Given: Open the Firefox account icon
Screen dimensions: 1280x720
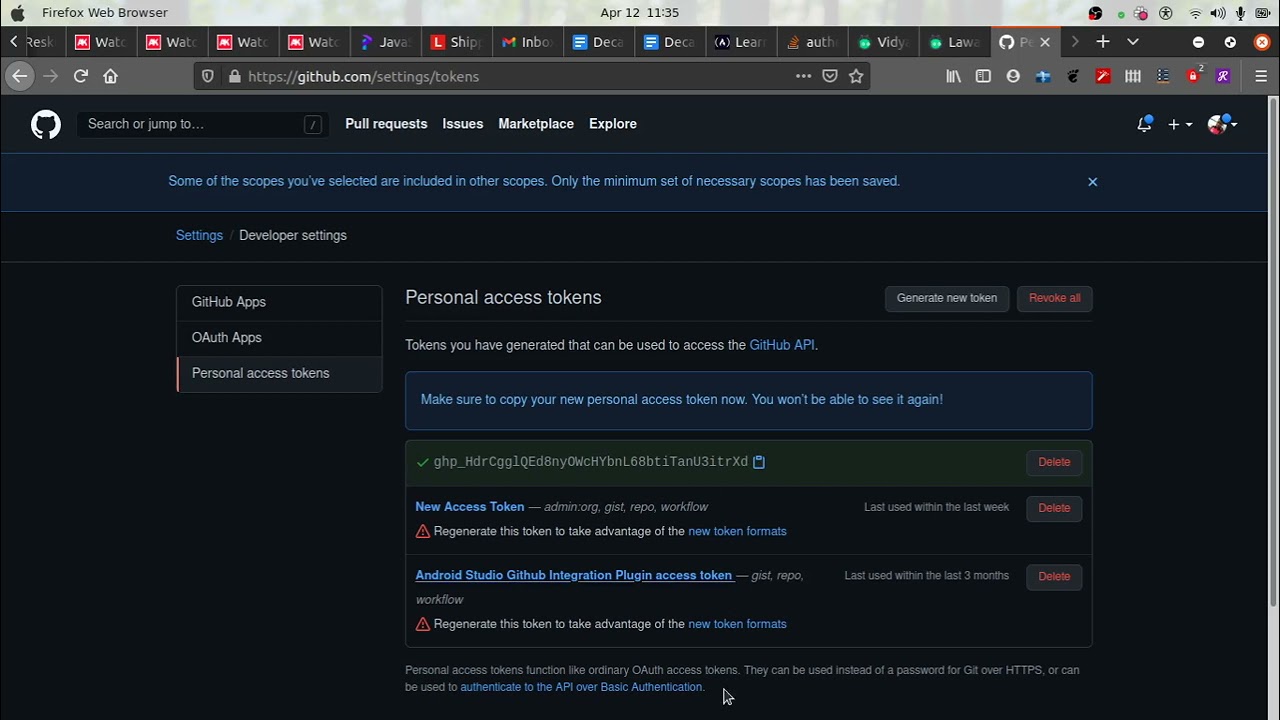Looking at the screenshot, I should [x=1013, y=76].
